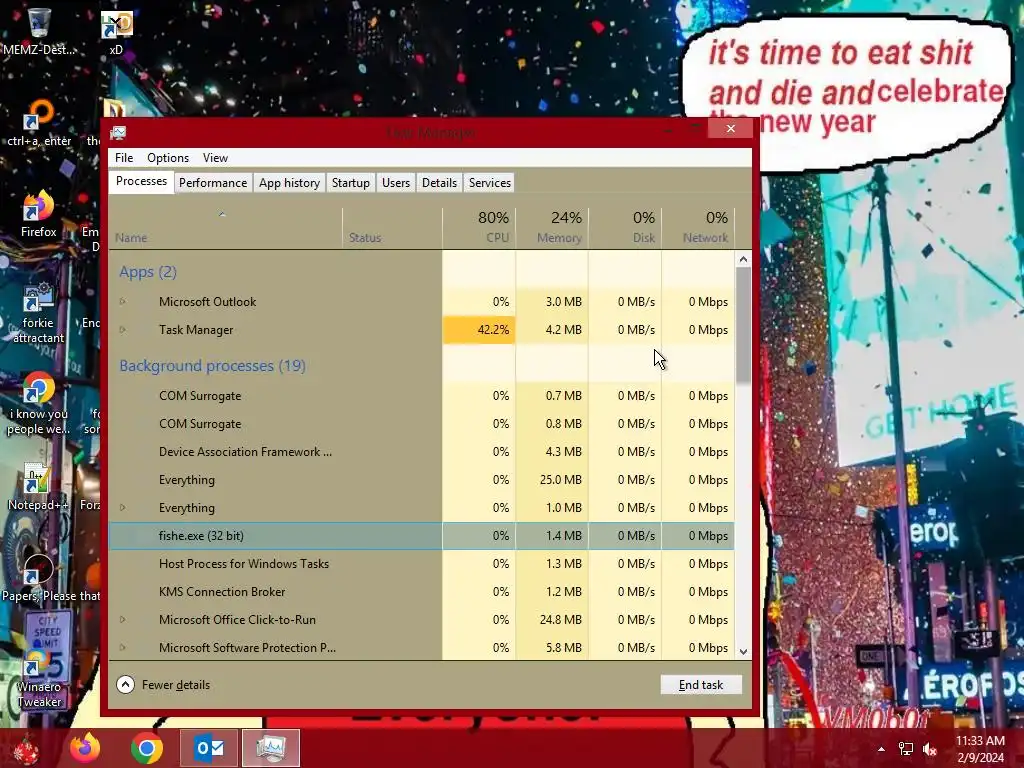Click the Task Manager taskbar button
Viewport: 1024px width, 768px height.
click(271, 748)
